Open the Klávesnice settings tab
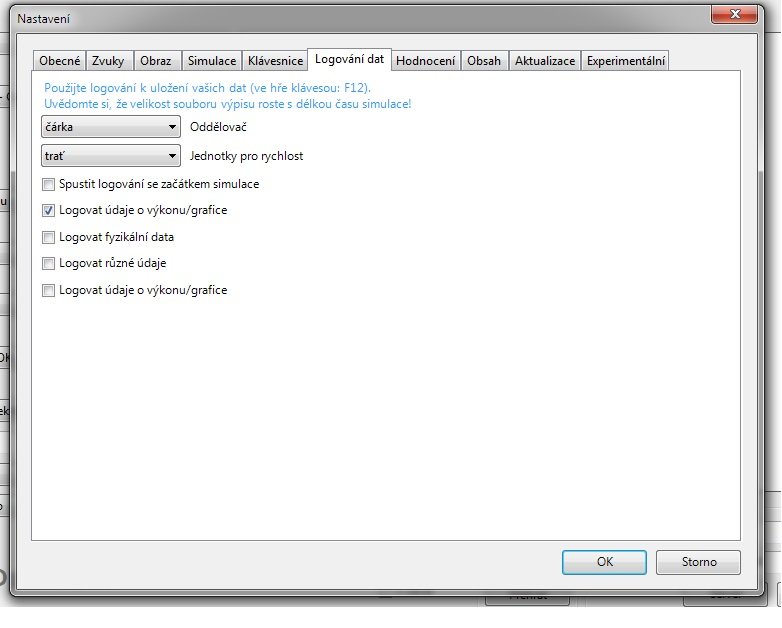The height and width of the screenshot is (628, 782). (x=275, y=61)
